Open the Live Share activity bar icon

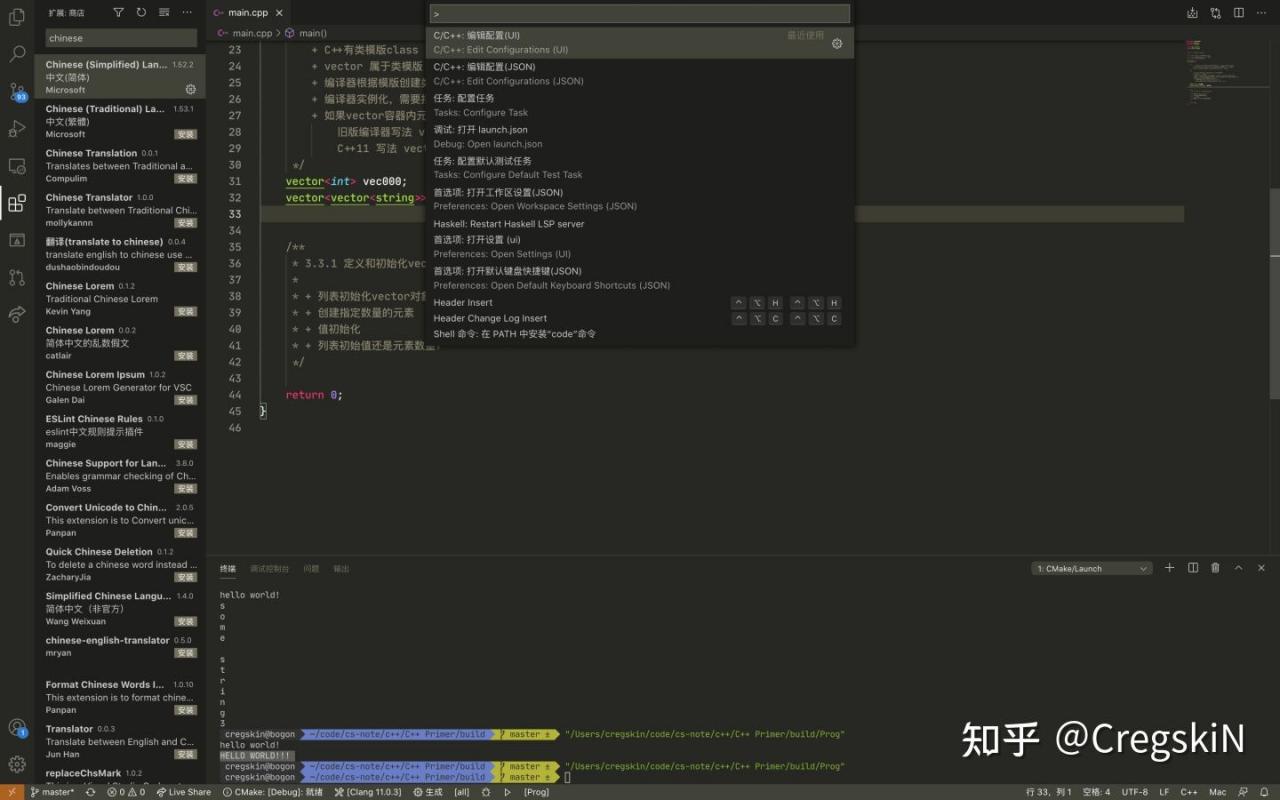pyautogui.click(x=17, y=314)
